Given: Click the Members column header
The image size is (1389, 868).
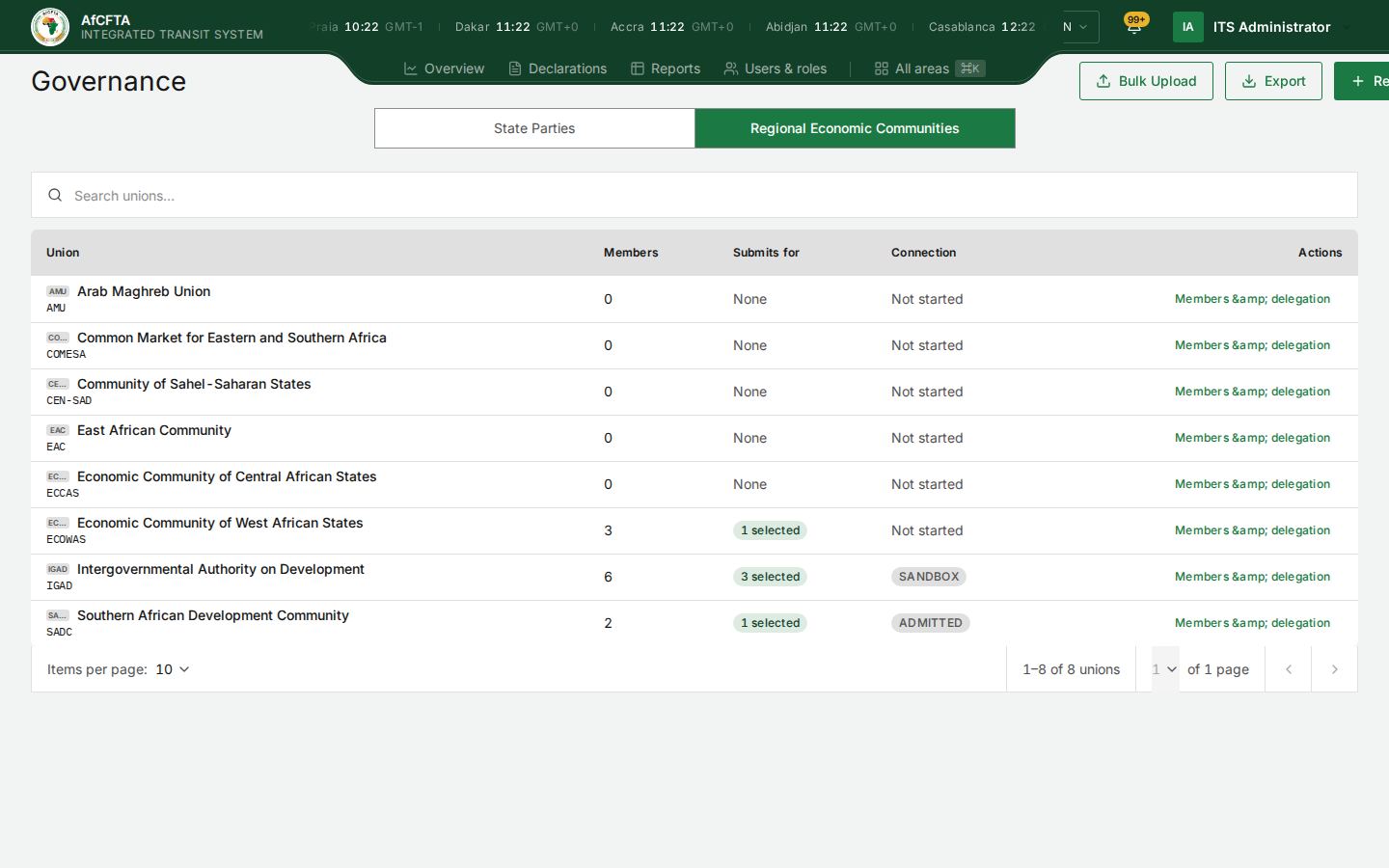Looking at the screenshot, I should coord(631,253).
